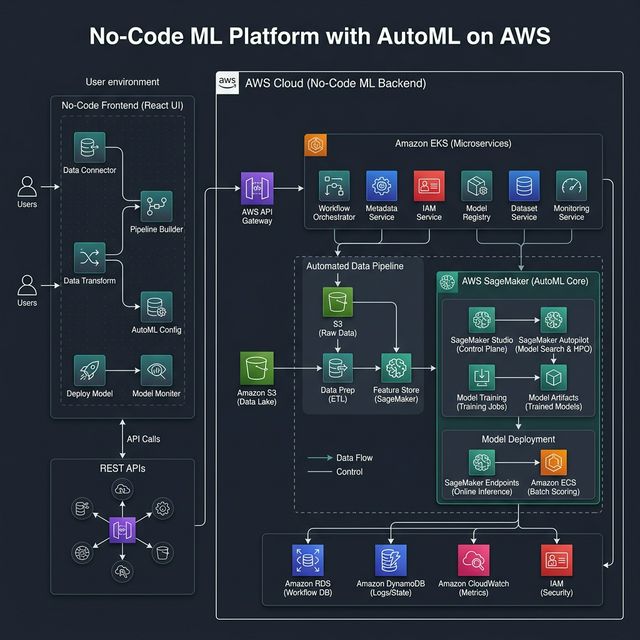Select the central REST APIs gateway icon
The height and width of the screenshot is (640, 640).
[122, 530]
